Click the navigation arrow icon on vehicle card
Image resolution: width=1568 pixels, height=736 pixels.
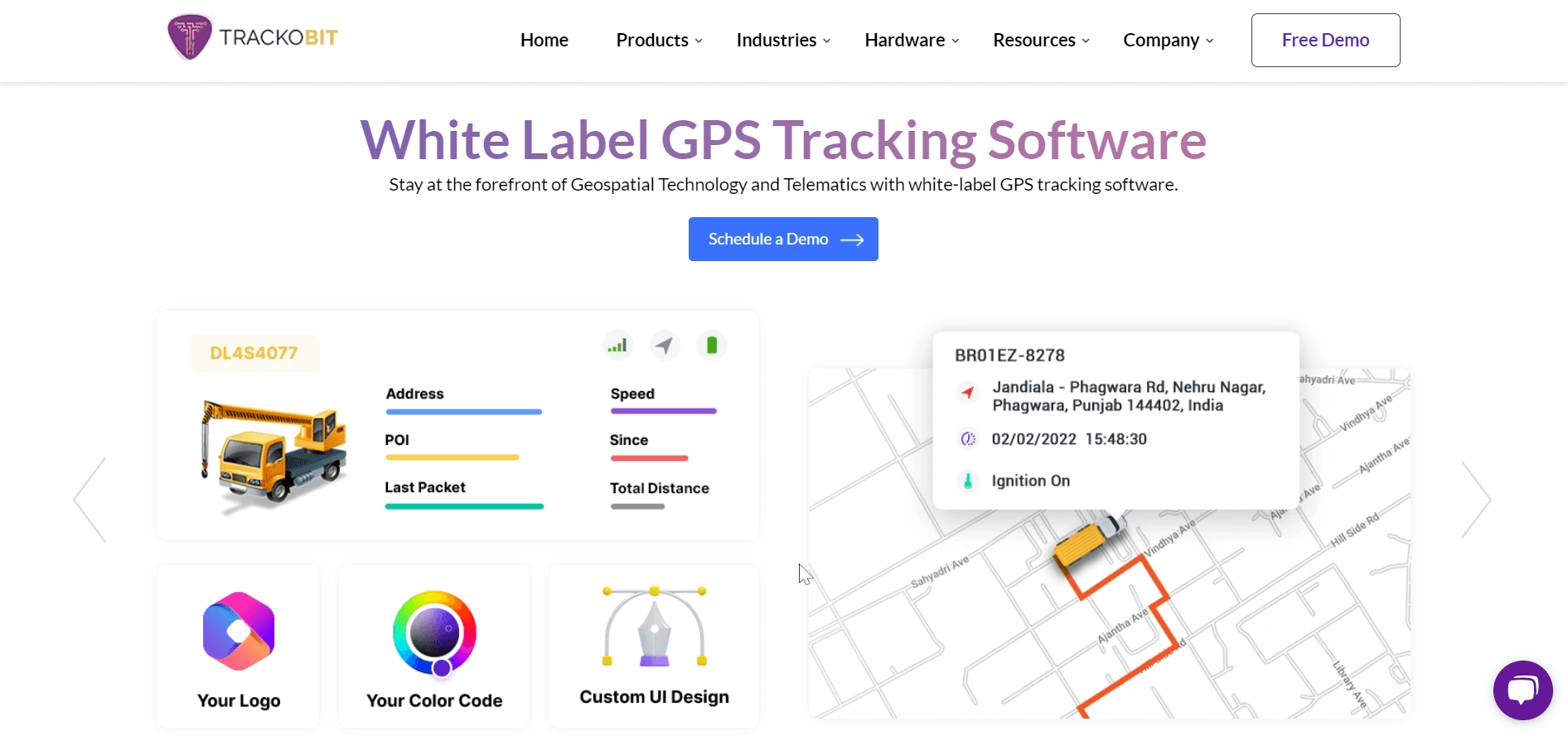click(x=665, y=346)
